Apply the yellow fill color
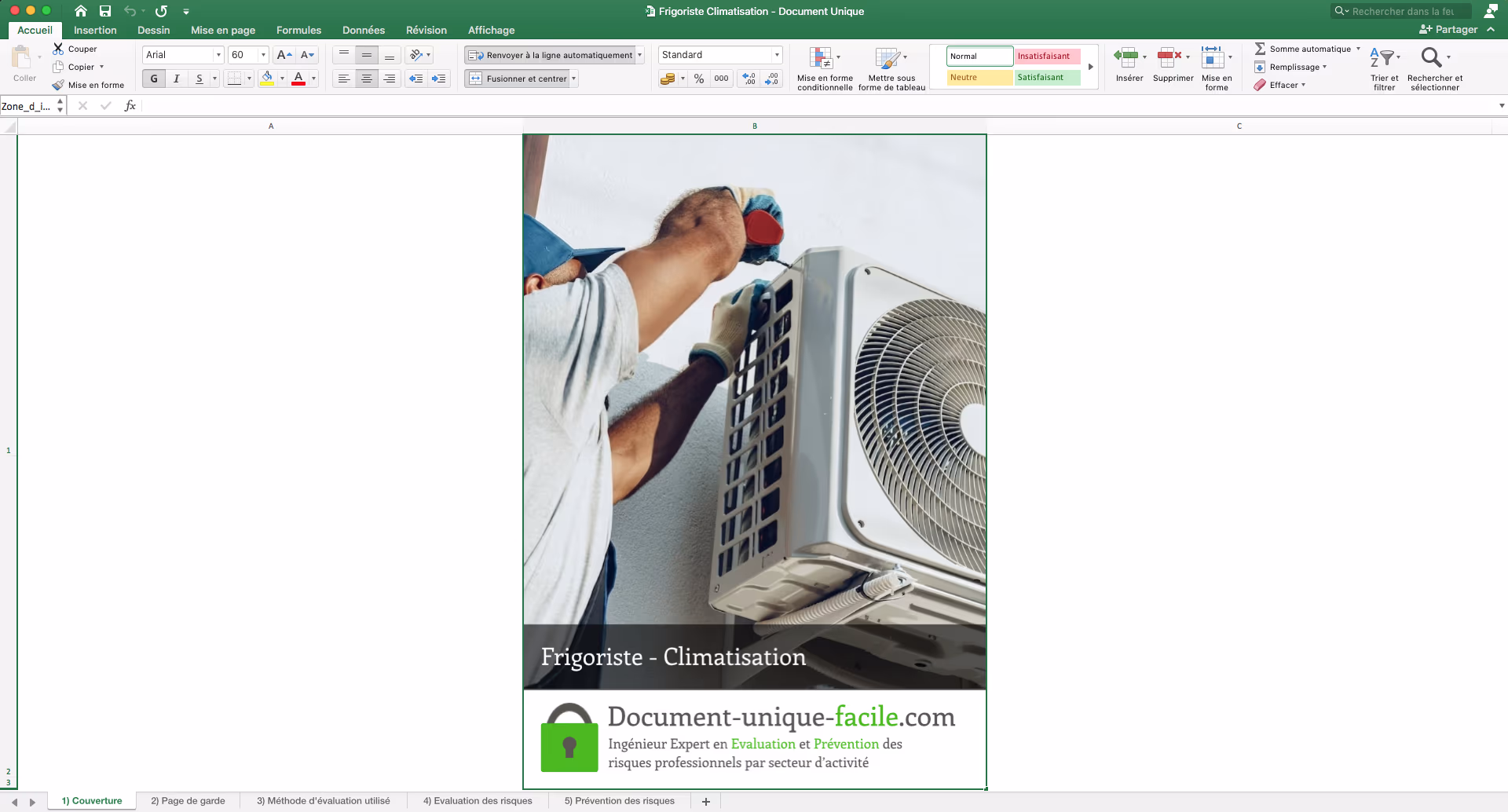This screenshot has height=812, width=1508. point(267,79)
